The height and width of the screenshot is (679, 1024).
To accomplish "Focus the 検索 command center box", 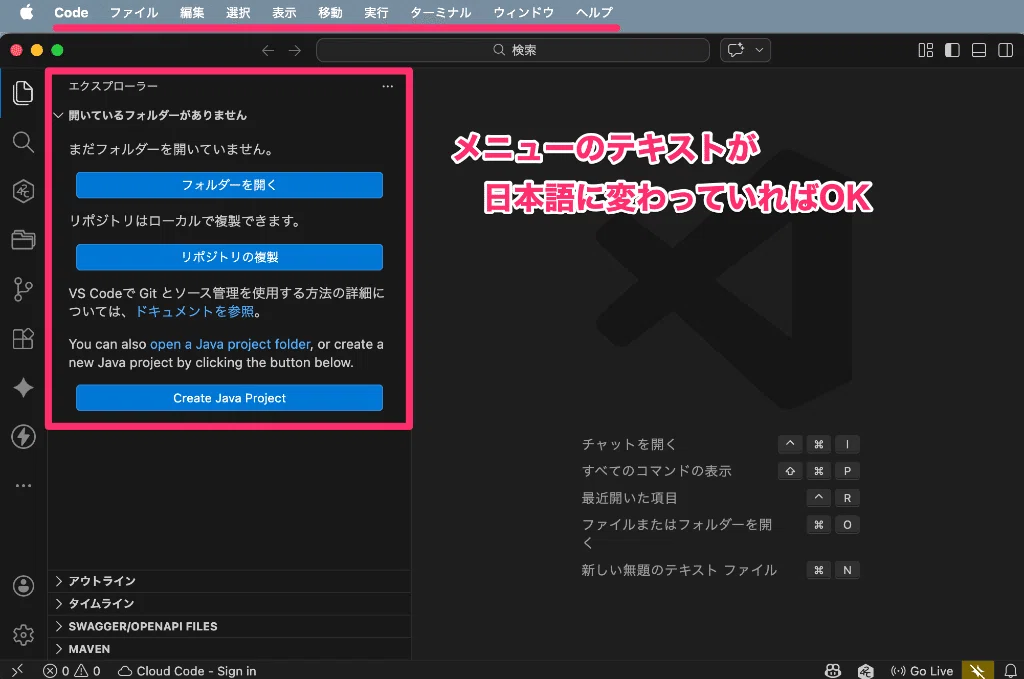I will pos(513,50).
